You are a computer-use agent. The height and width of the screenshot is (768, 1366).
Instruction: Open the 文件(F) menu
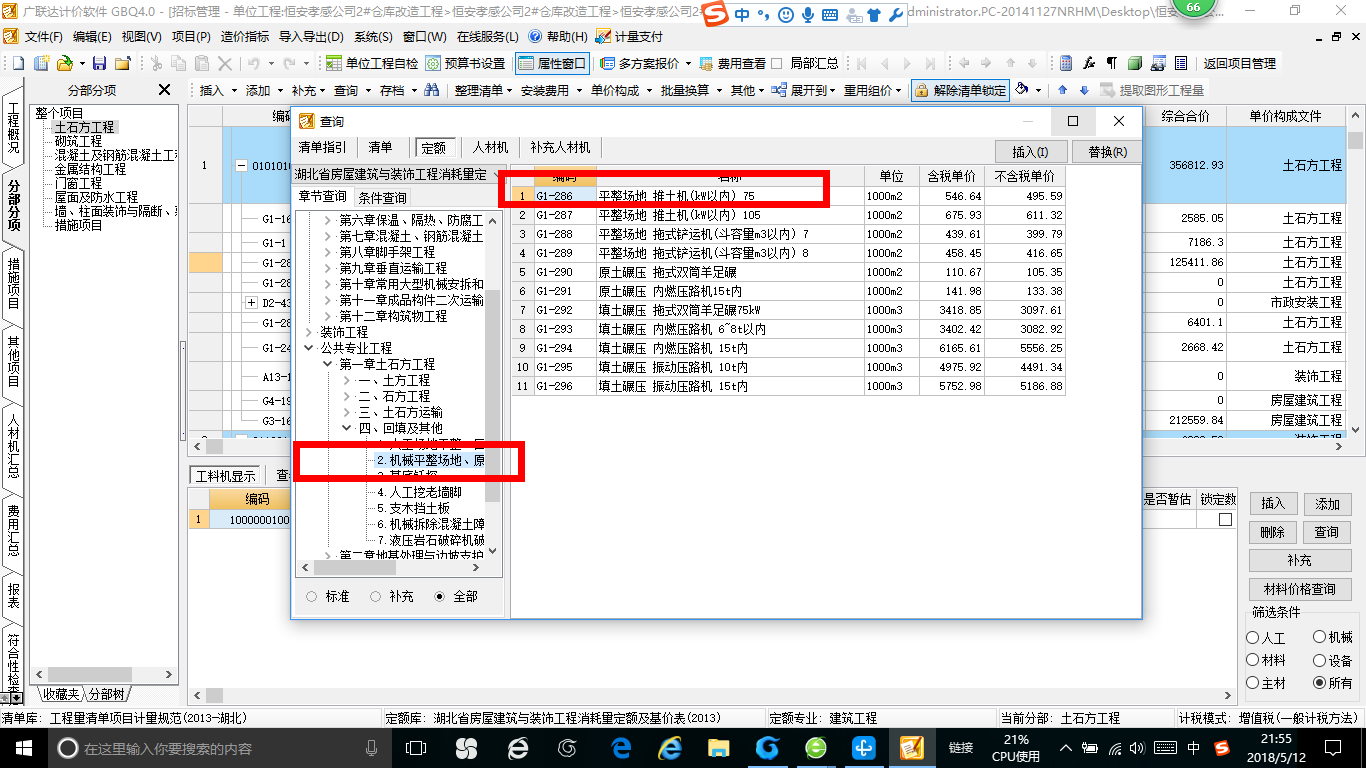point(43,37)
